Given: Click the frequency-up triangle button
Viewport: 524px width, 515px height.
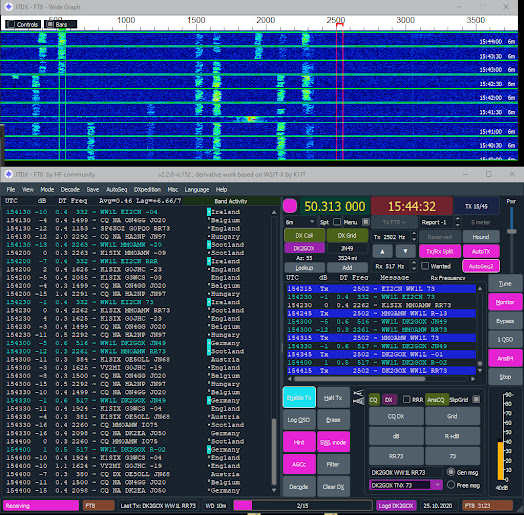Looking at the screenshot, I should coord(382,251).
